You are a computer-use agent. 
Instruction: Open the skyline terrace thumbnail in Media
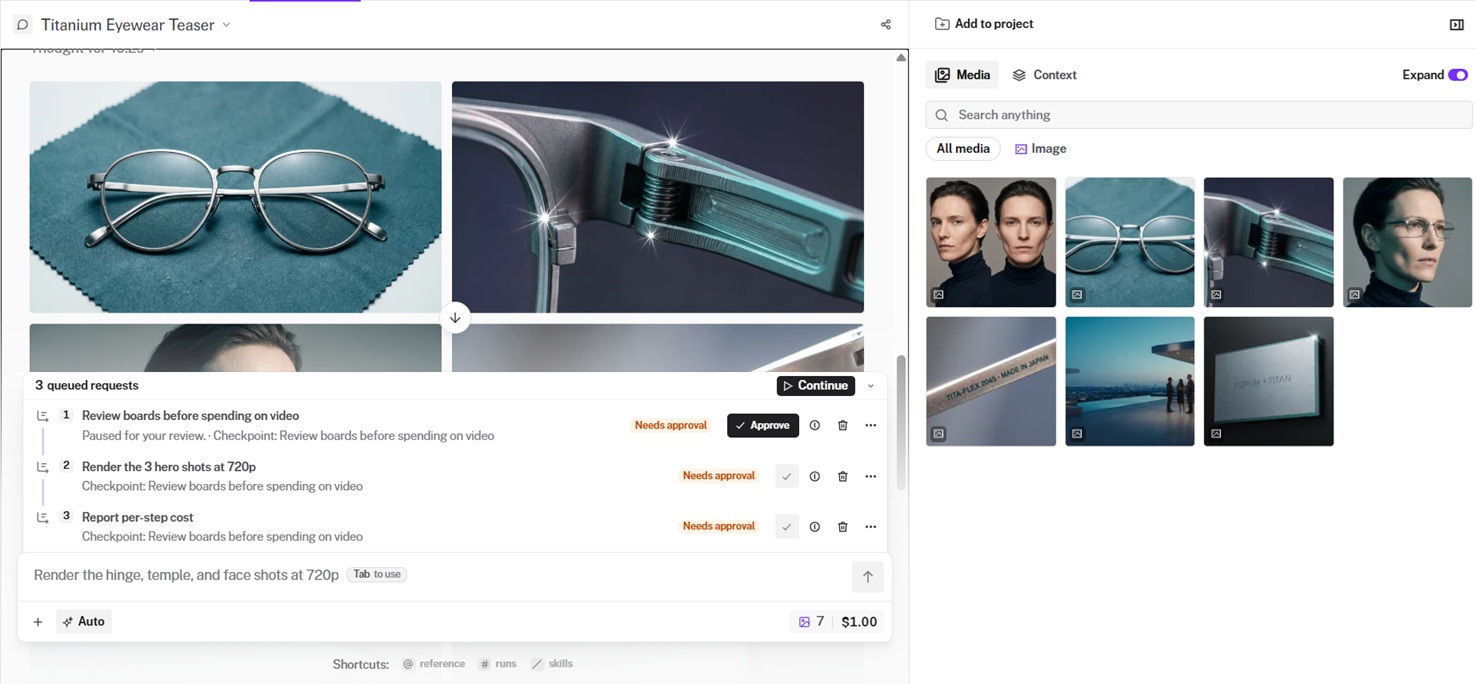pyautogui.click(x=1130, y=381)
